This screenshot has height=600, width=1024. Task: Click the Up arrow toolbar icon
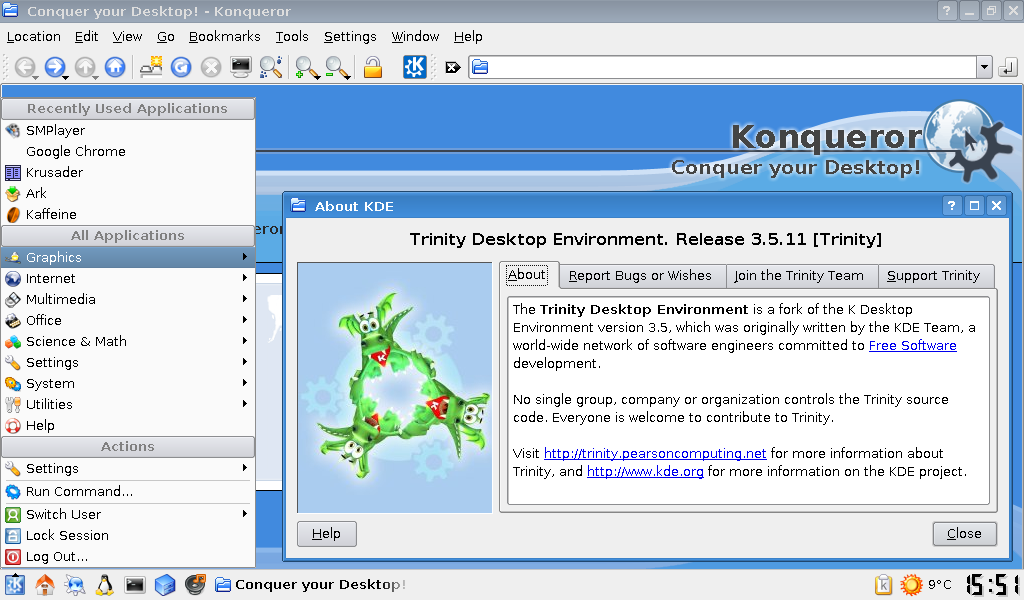[x=85, y=67]
